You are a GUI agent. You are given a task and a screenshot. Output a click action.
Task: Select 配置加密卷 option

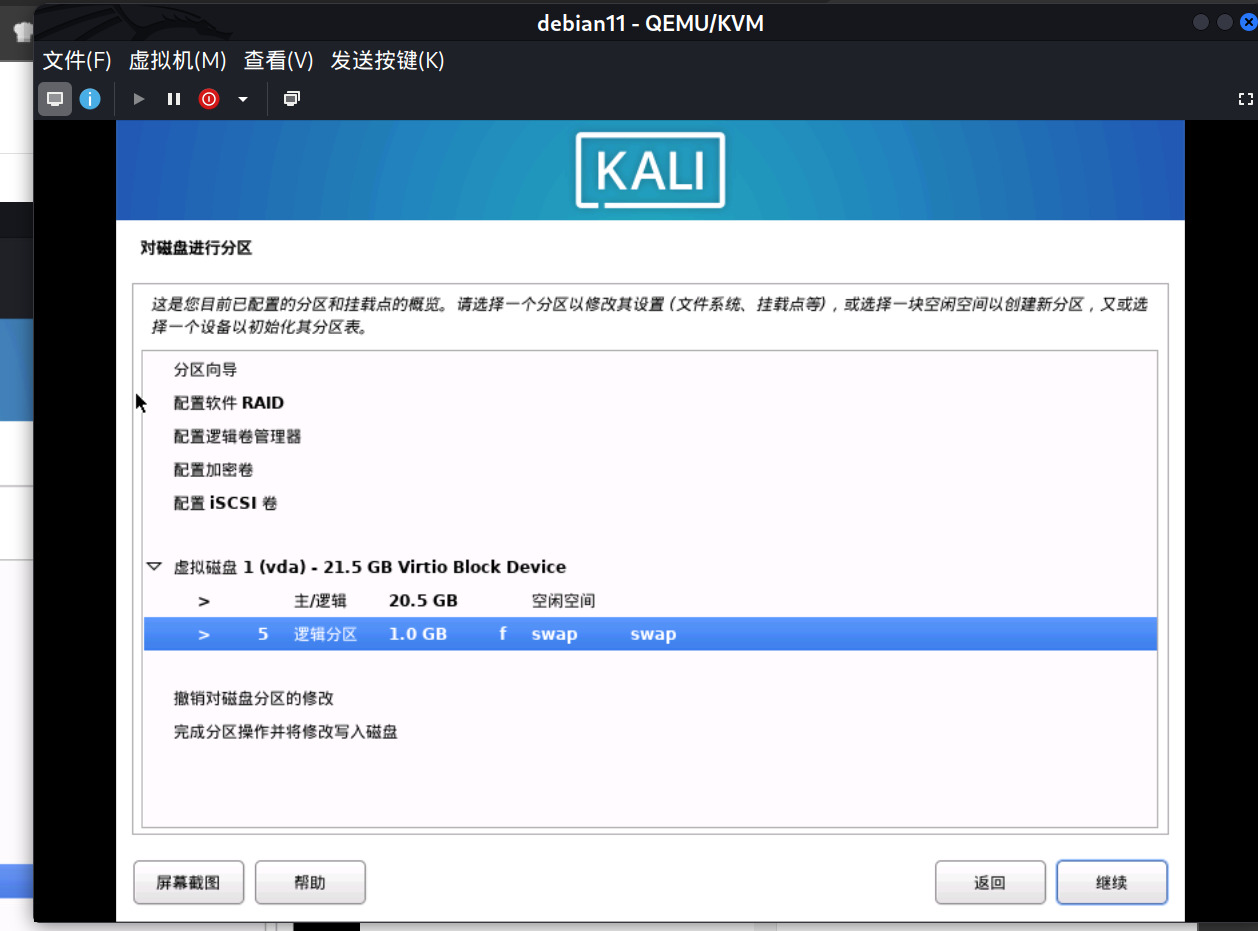[x=650, y=470]
